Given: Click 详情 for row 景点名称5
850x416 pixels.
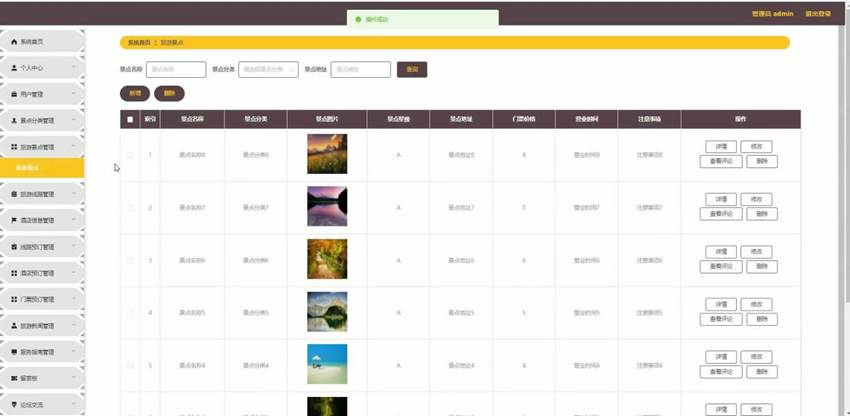Looking at the screenshot, I should click(x=721, y=304).
